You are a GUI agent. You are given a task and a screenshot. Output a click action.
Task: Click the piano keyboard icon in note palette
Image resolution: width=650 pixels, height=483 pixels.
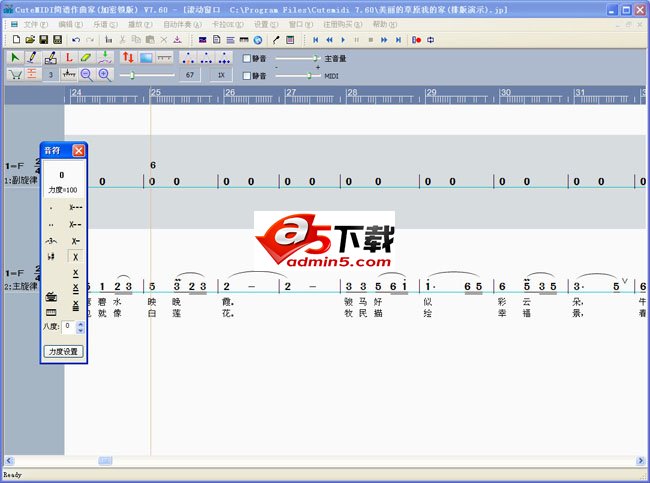click(51, 313)
